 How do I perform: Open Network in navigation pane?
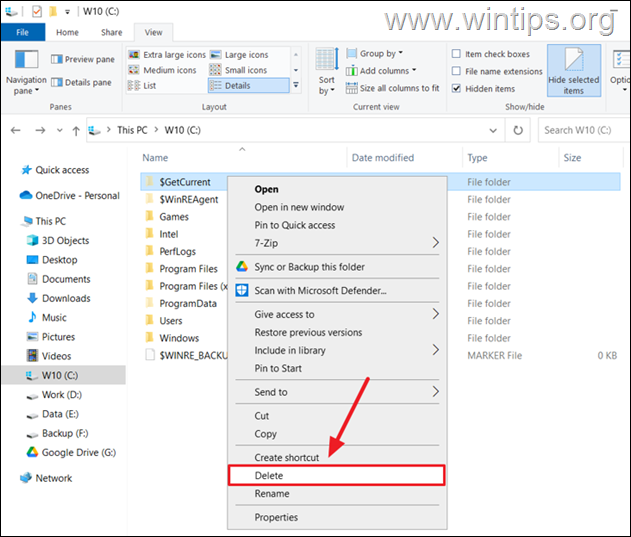coord(46,478)
